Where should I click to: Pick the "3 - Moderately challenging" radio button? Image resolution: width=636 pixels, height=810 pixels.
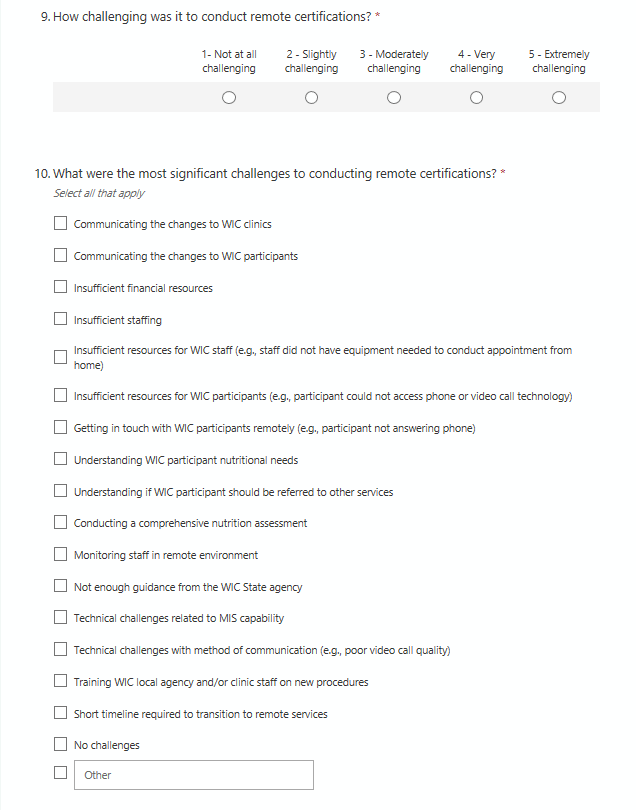point(394,98)
